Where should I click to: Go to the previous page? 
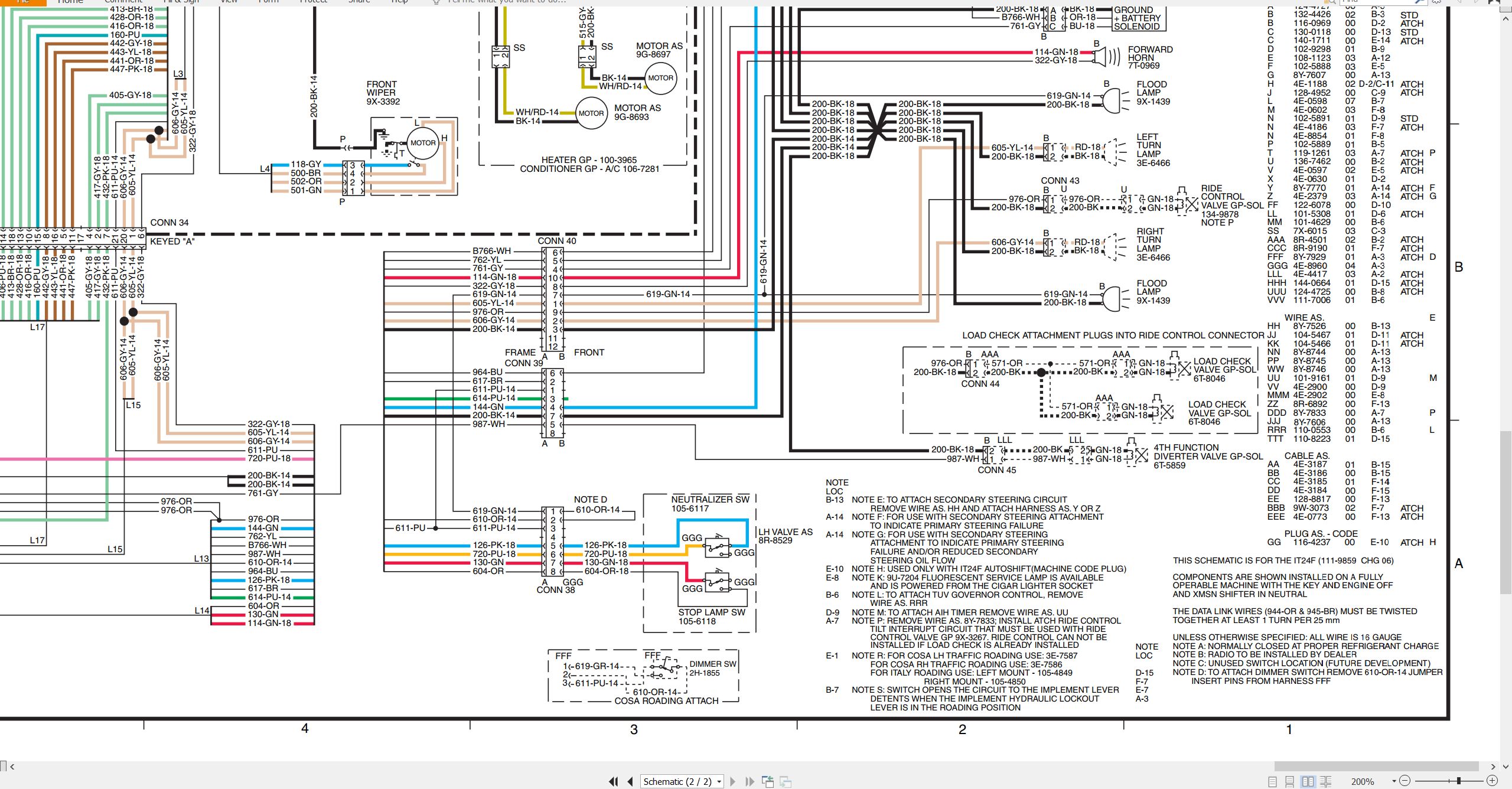[x=630, y=781]
